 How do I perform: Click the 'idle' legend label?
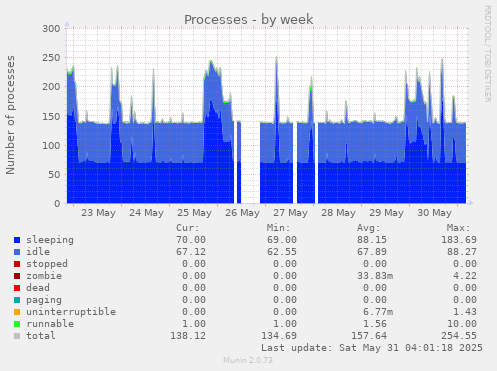click(38, 252)
